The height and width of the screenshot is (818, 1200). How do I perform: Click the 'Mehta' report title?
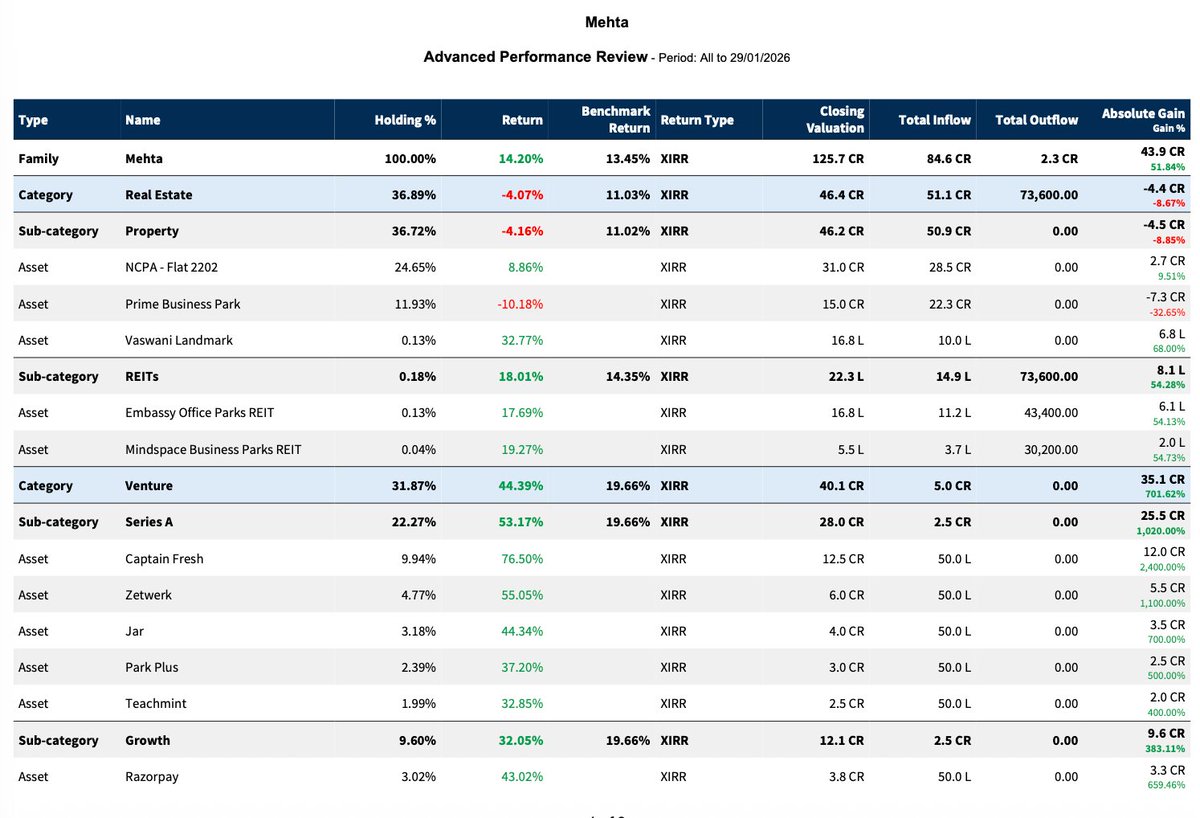click(606, 22)
